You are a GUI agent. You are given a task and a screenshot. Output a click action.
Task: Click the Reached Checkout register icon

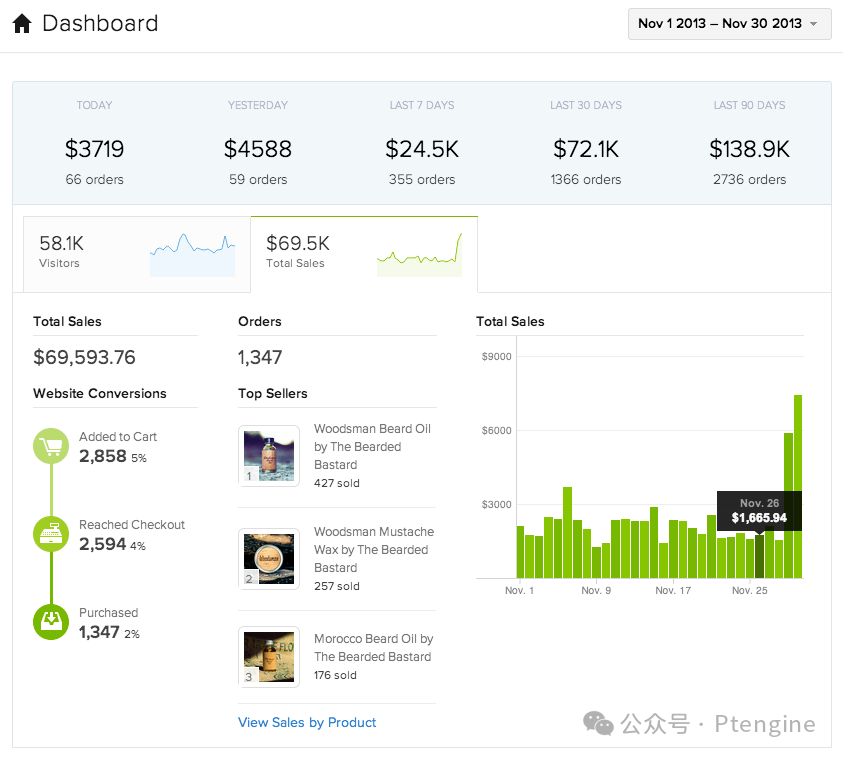point(50,534)
